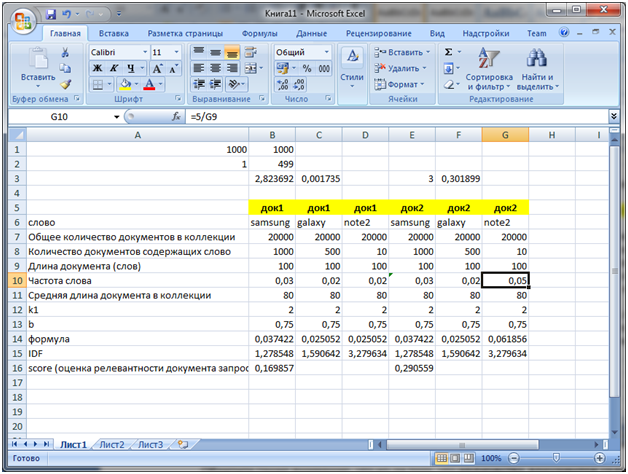This screenshot has height=474, width=628.
Task: Click the Insert (Вставить) cells button
Action: coord(405,52)
